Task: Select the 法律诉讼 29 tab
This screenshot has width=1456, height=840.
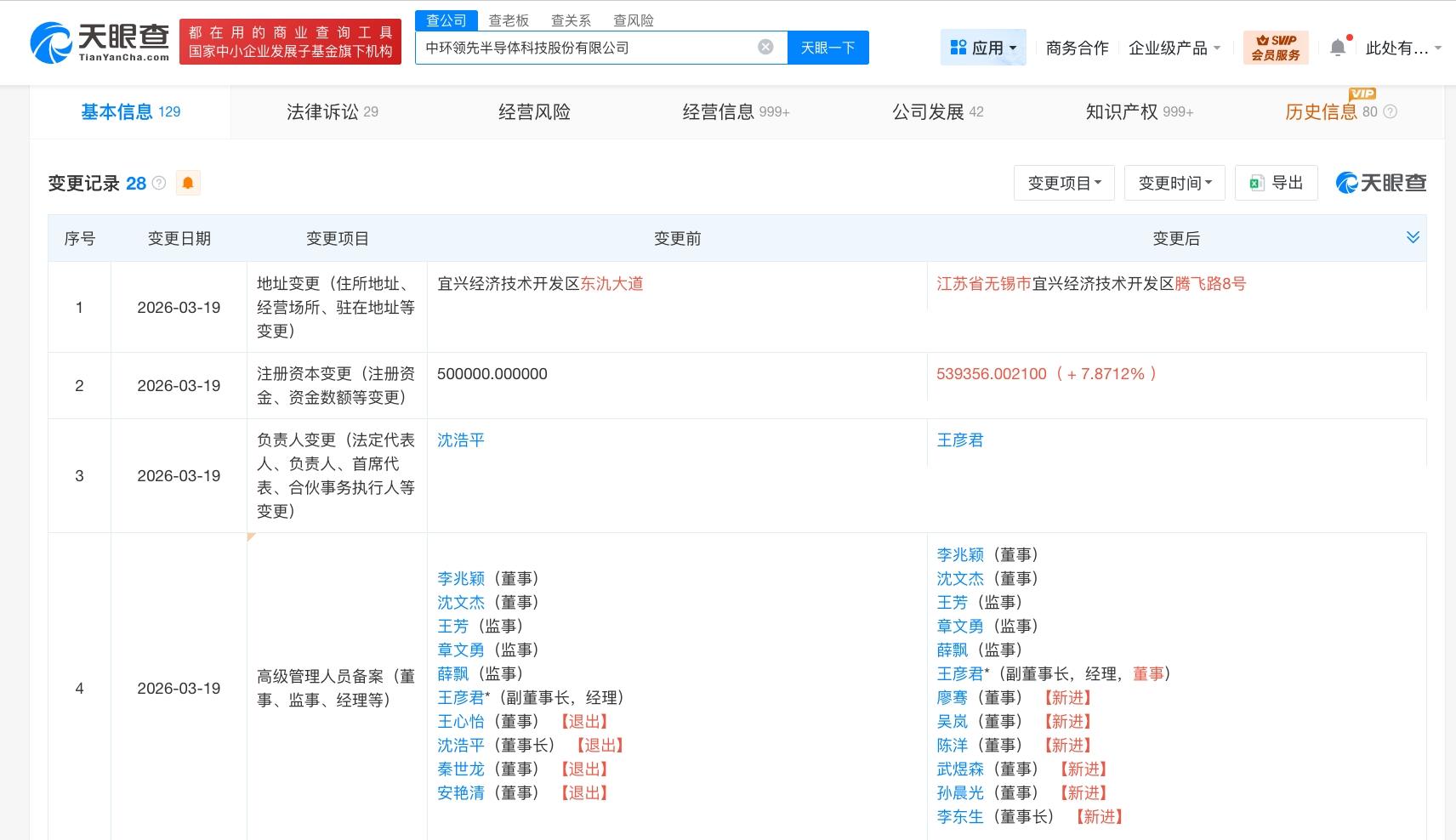Action: pos(332,111)
